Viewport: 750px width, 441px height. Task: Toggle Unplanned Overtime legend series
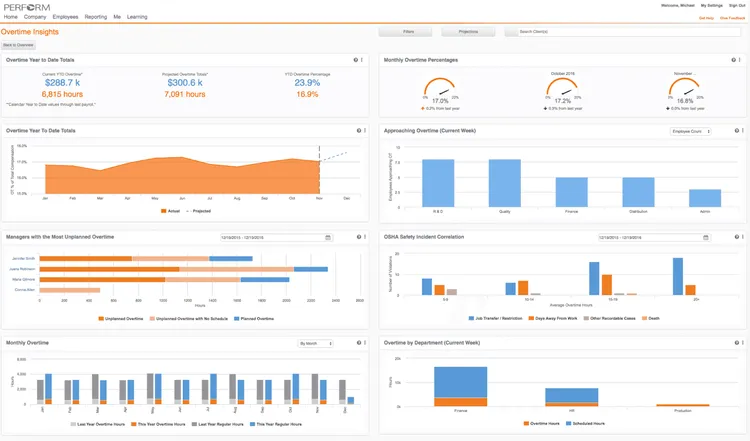coord(101,319)
